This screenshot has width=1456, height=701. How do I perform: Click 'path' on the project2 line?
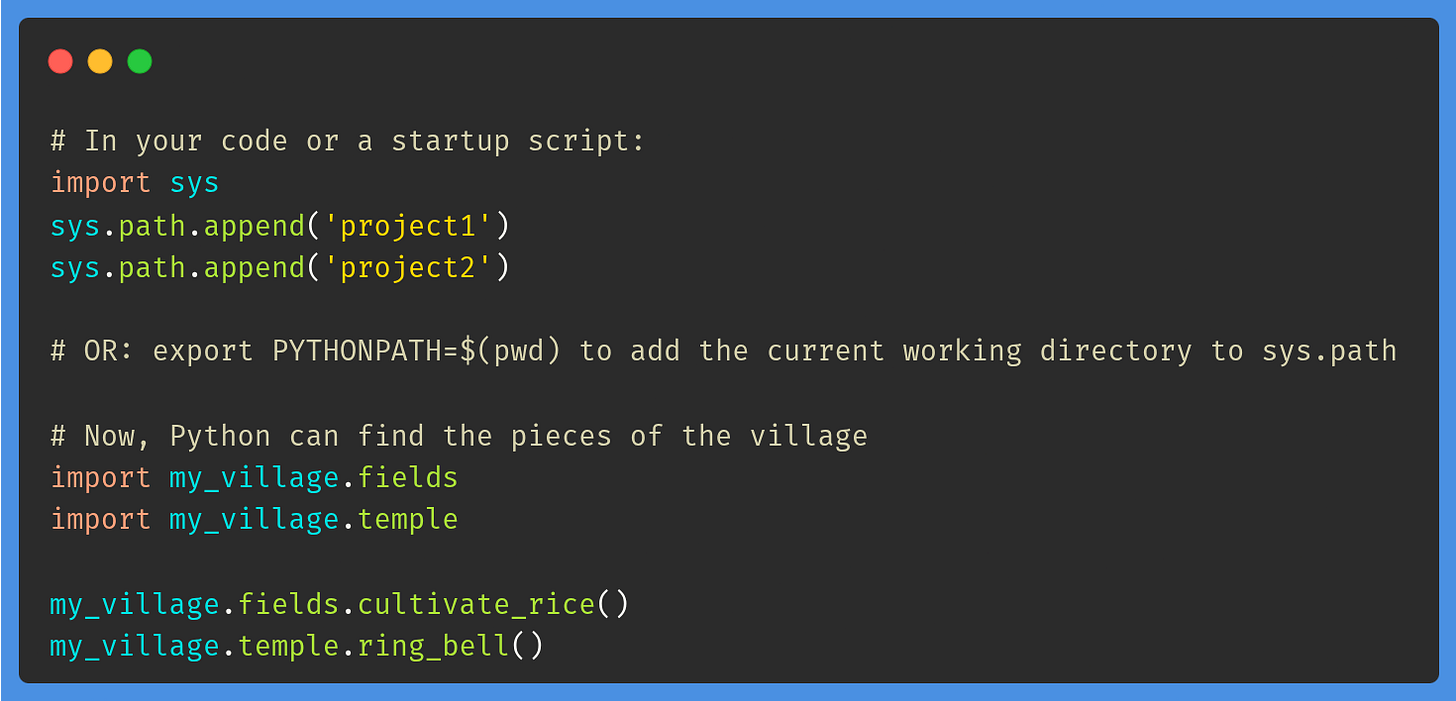[x=152, y=268]
